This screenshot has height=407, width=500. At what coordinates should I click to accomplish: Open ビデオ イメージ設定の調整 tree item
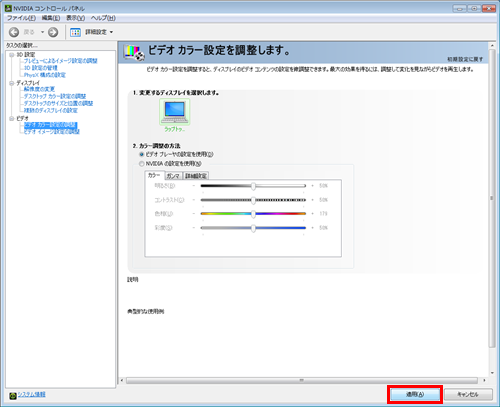(x=52, y=132)
